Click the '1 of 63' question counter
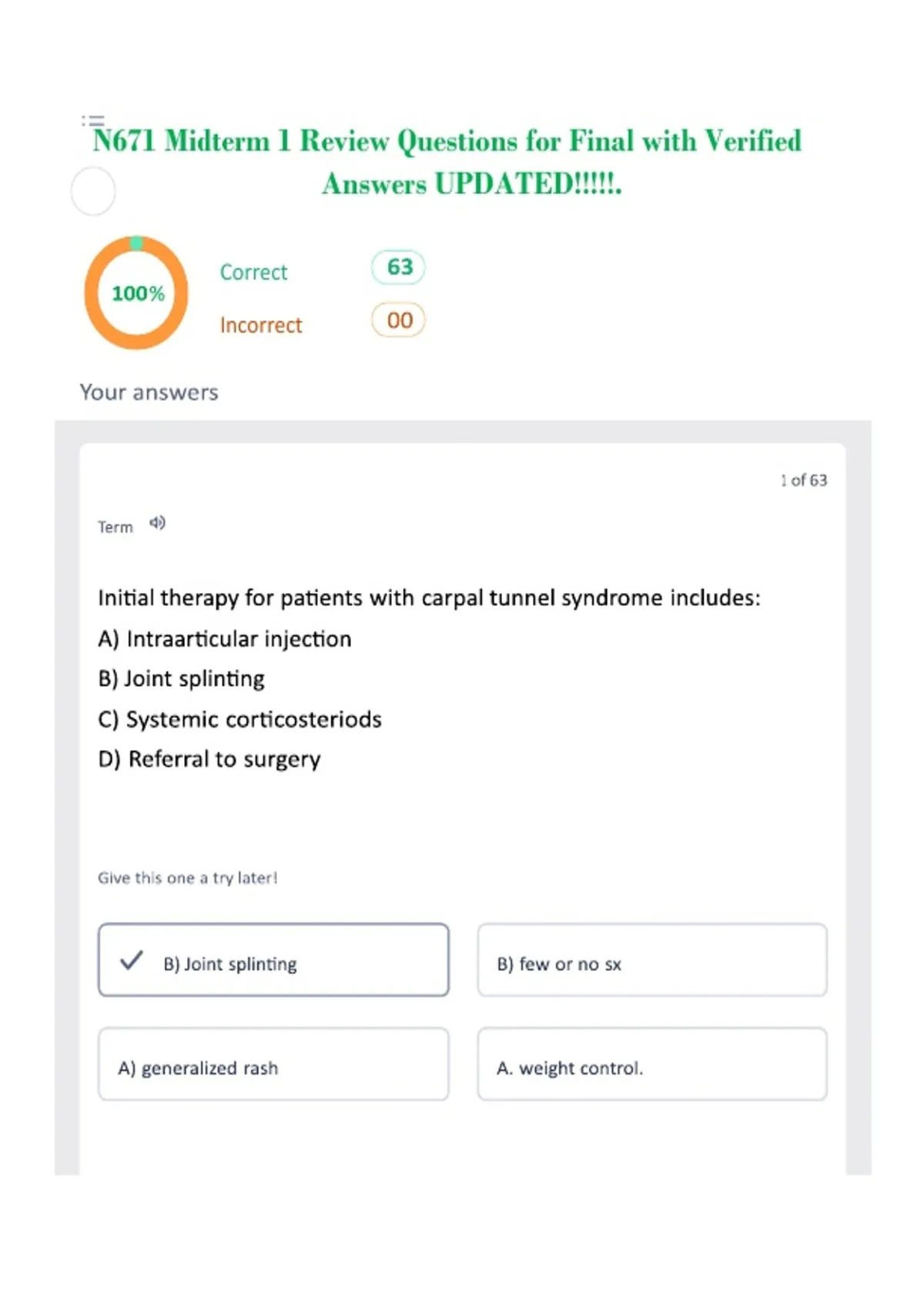The height and width of the screenshot is (1309, 924). 803,480
